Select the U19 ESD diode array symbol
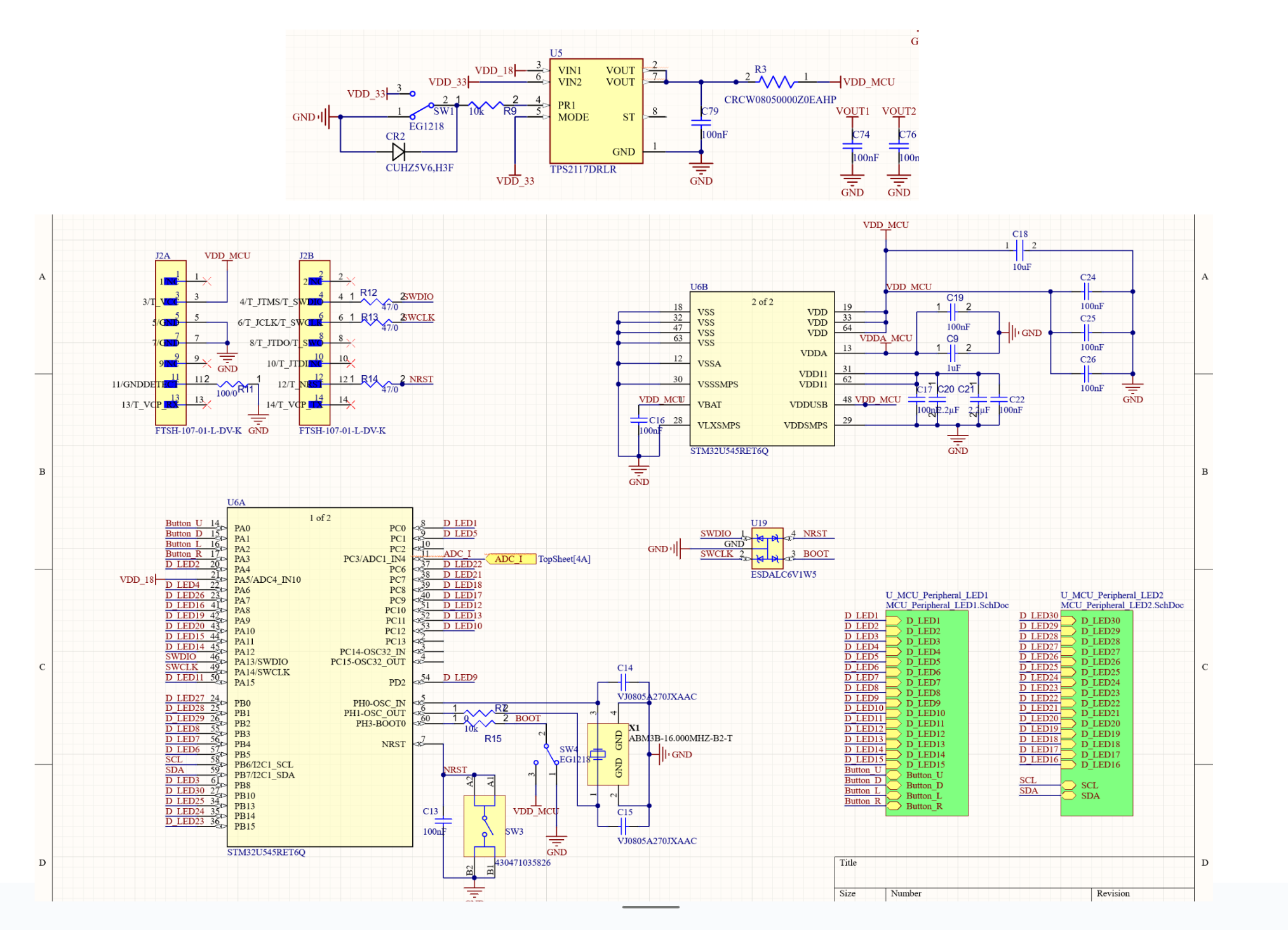1288x930 pixels. click(767, 548)
